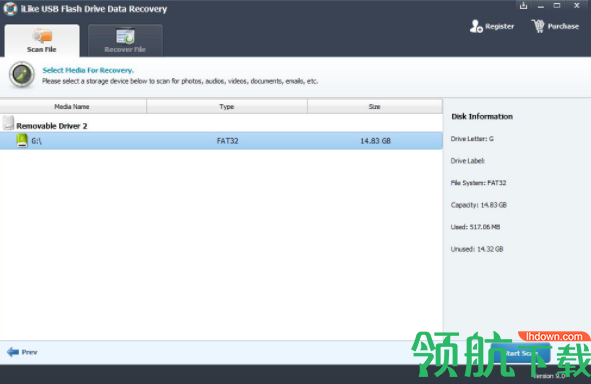591x384 pixels.
Task: Click the Drive Letter: G text
Action: 472,139
